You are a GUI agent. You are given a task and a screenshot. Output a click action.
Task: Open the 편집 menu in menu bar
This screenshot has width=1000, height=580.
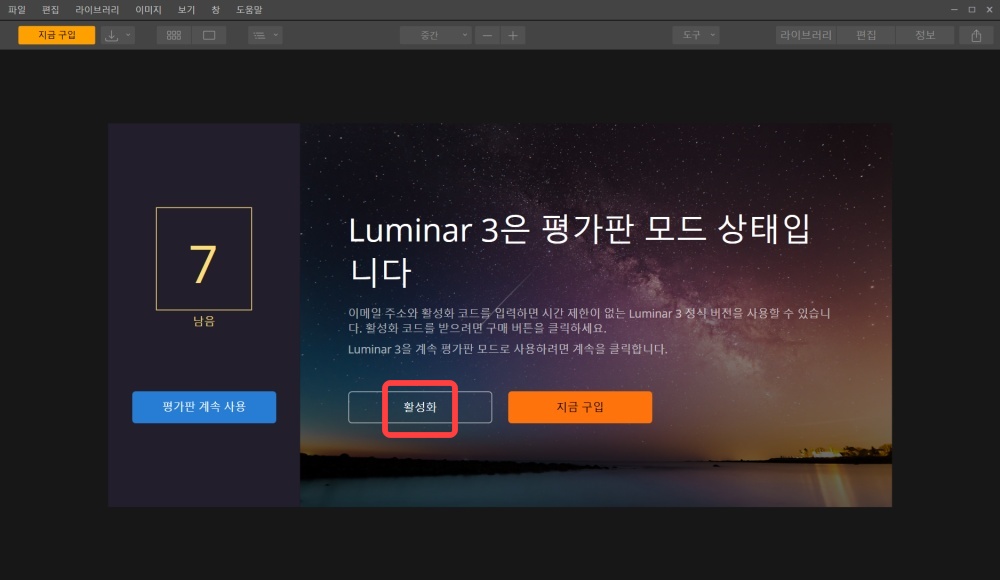pyautogui.click(x=50, y=10)
